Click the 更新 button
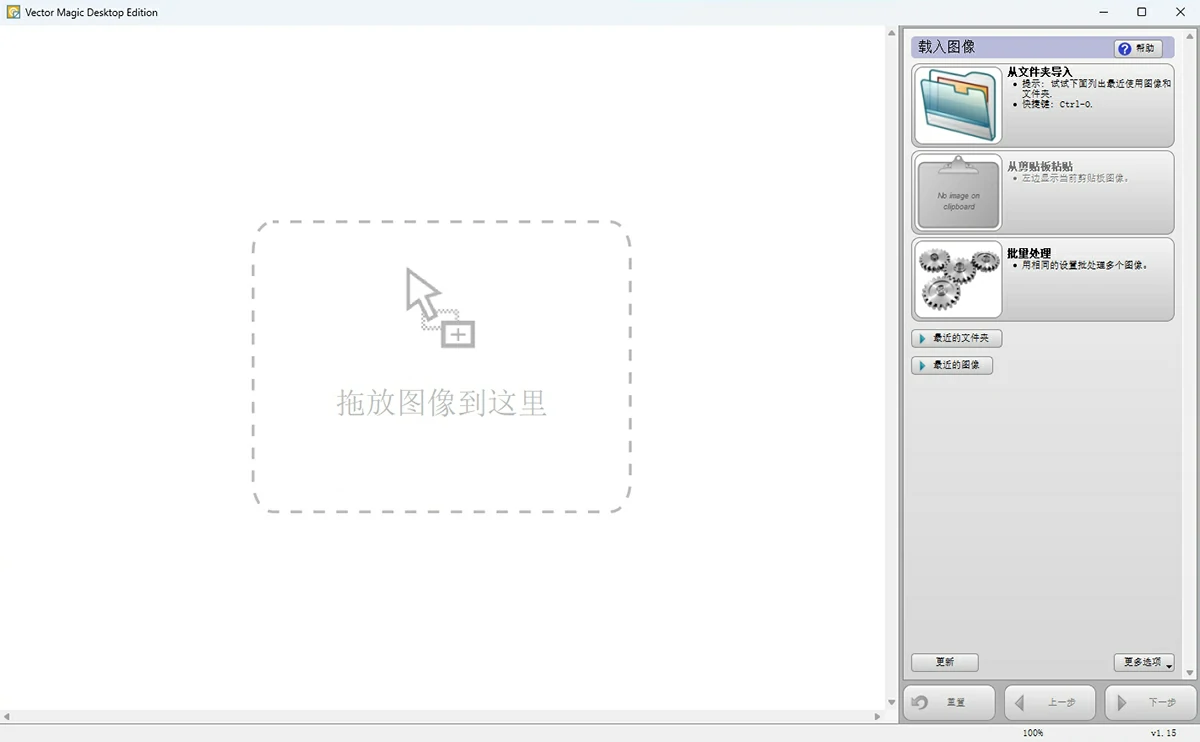Viewport: 1200px width, 742px height. [944, 662]
